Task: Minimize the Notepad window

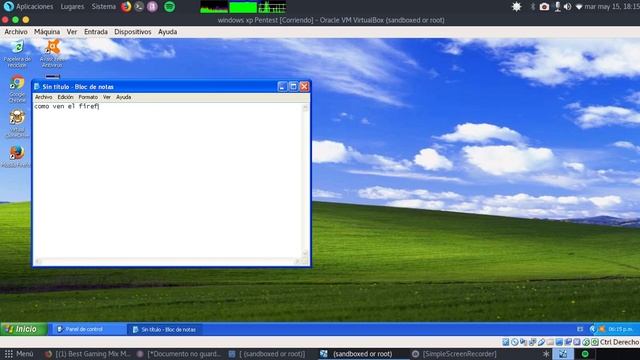Action: click(x=282, y=87)
